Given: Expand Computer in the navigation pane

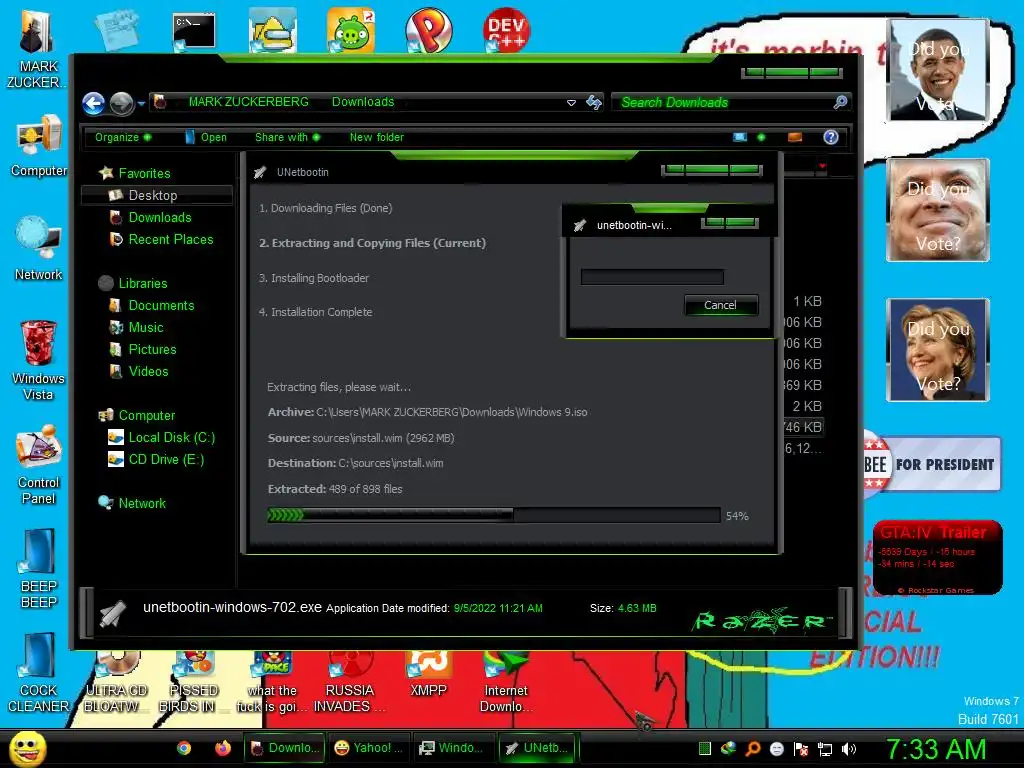Looking at the screenshot, I should click(x=137, y=415).
